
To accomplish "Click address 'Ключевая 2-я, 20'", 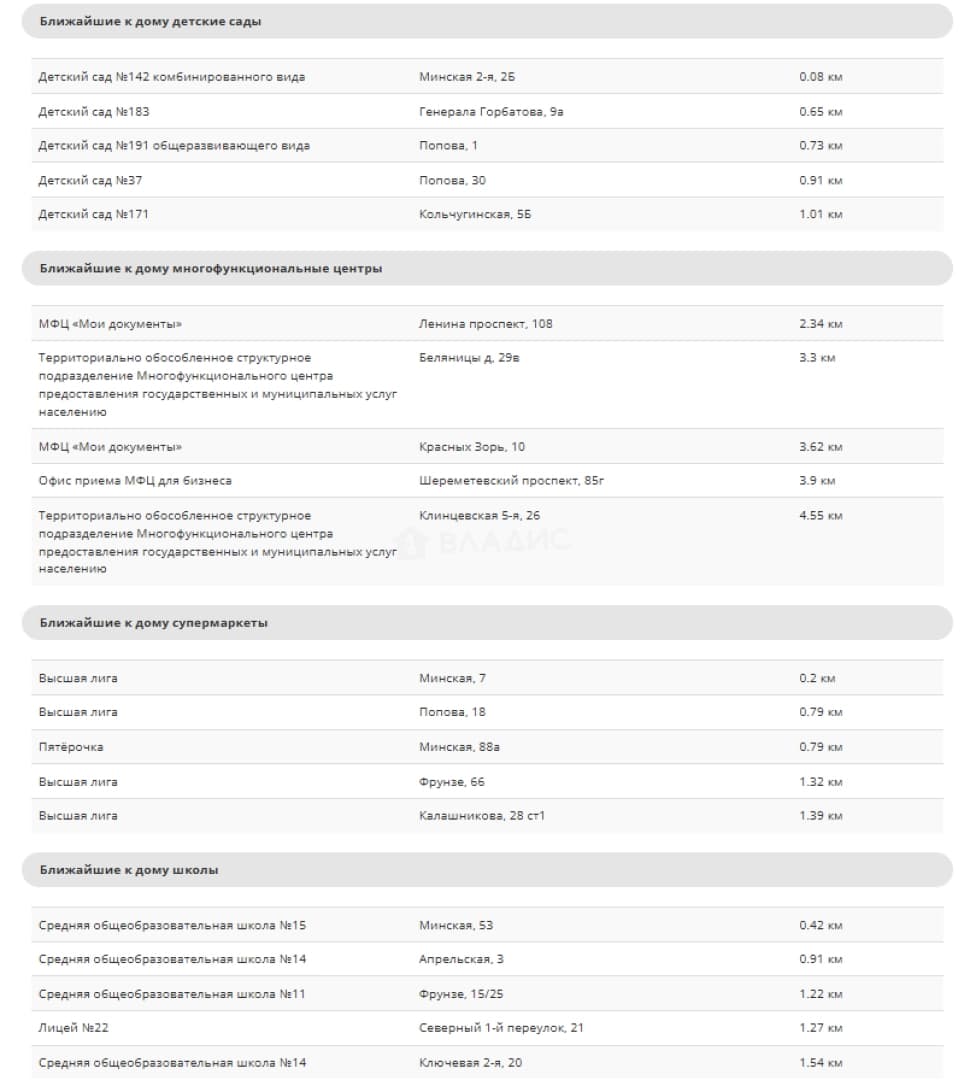I will 470,1063.
